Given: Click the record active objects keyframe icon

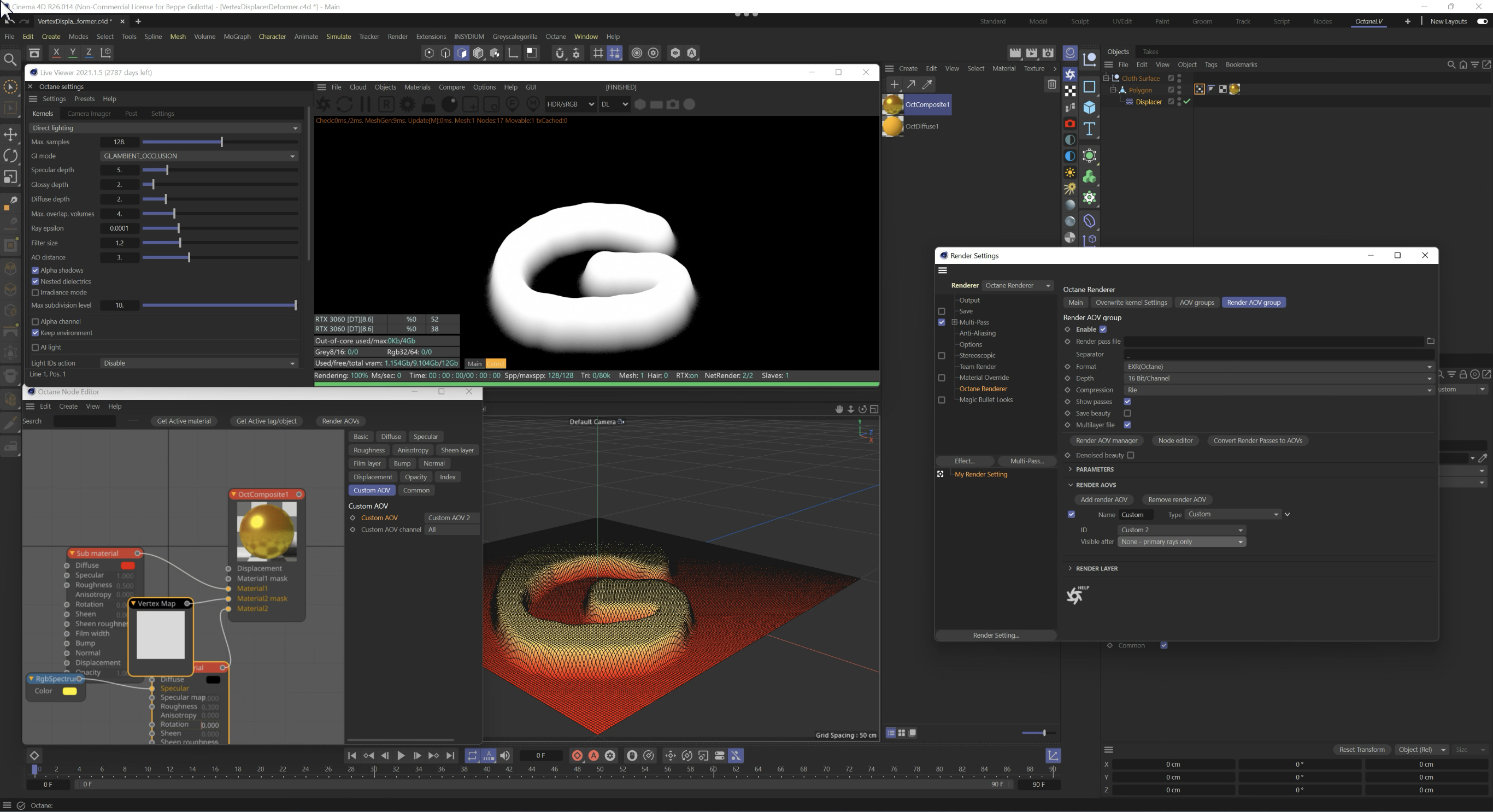Looking at the screenshot, I should tap(577, 755).
